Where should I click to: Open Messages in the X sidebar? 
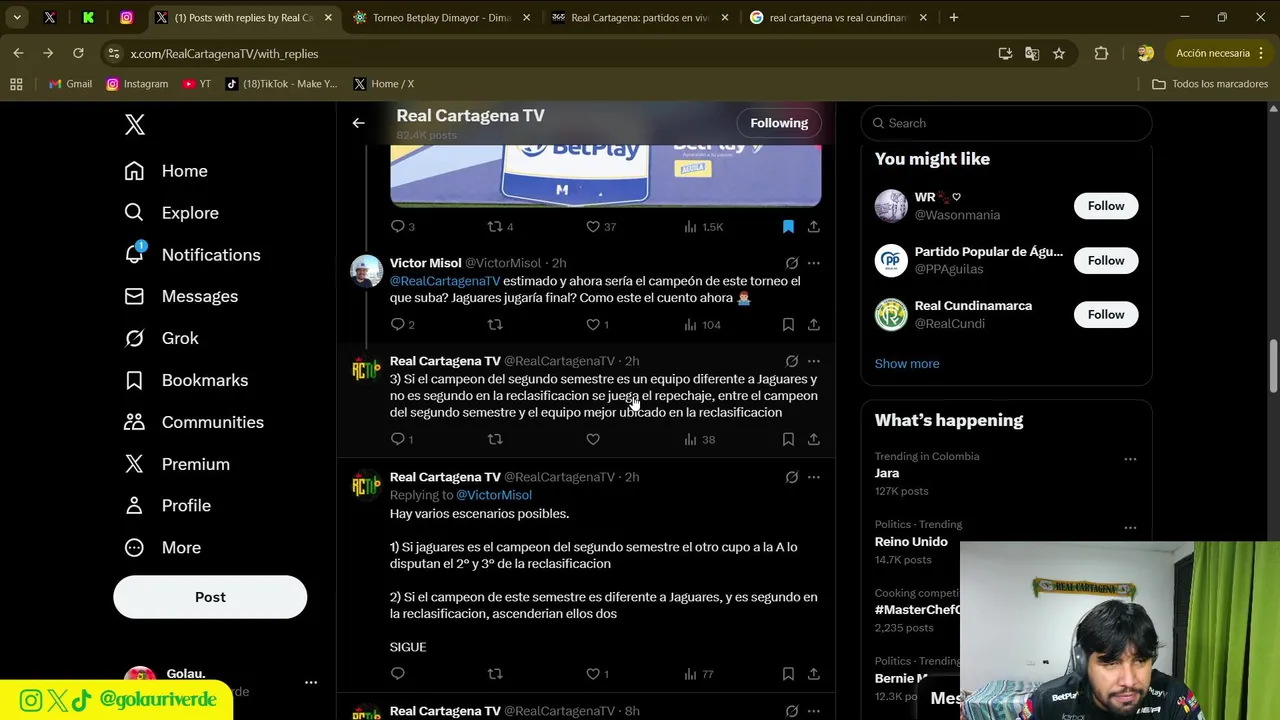coord(181,297)
